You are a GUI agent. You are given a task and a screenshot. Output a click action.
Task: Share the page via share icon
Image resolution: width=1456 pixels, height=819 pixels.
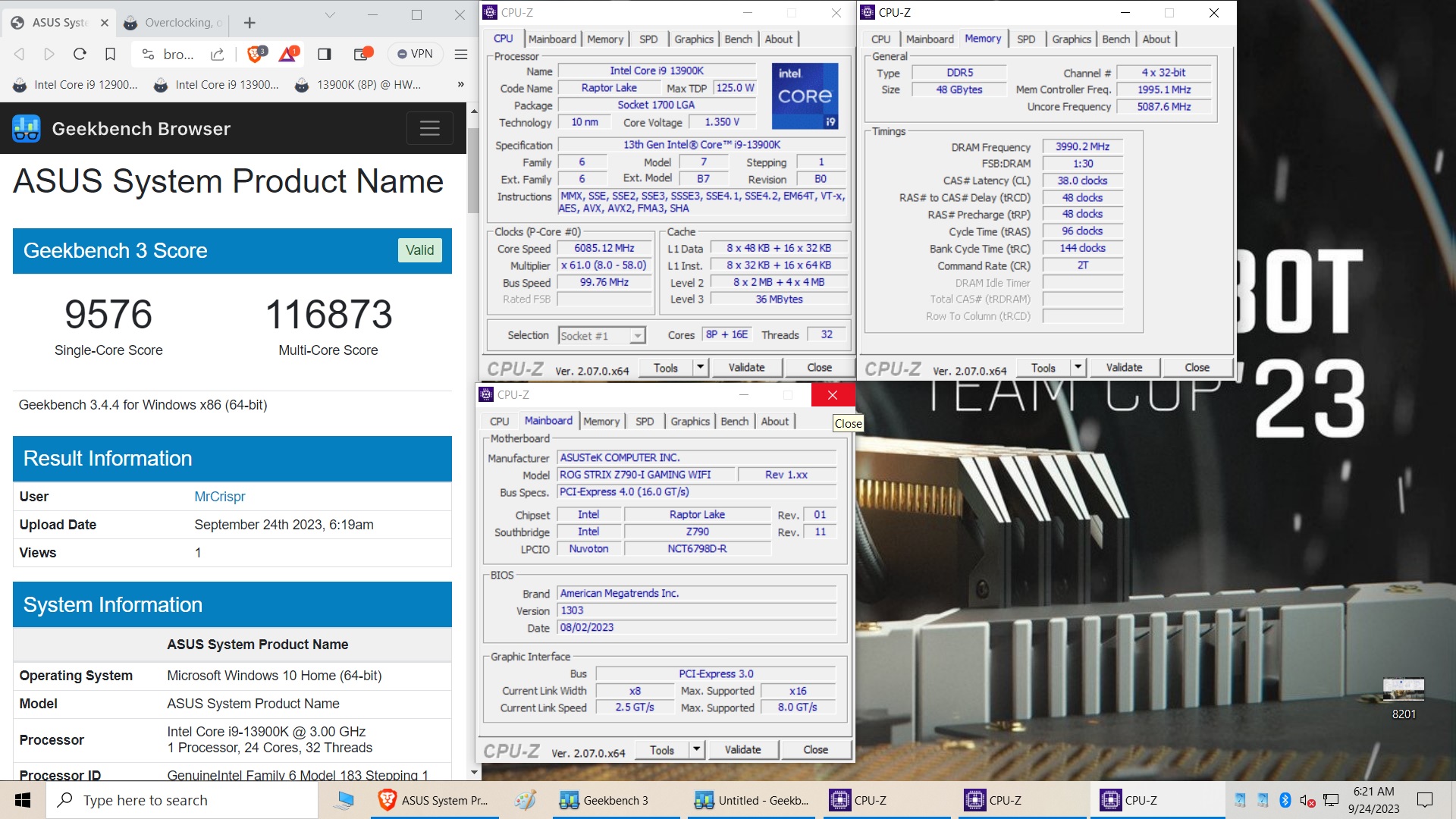coord(217,54)
